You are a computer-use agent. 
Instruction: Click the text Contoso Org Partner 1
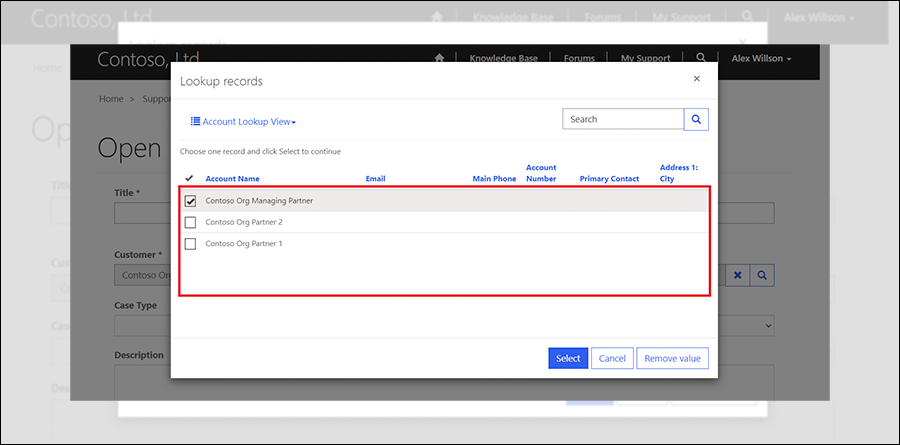(244, 244)
